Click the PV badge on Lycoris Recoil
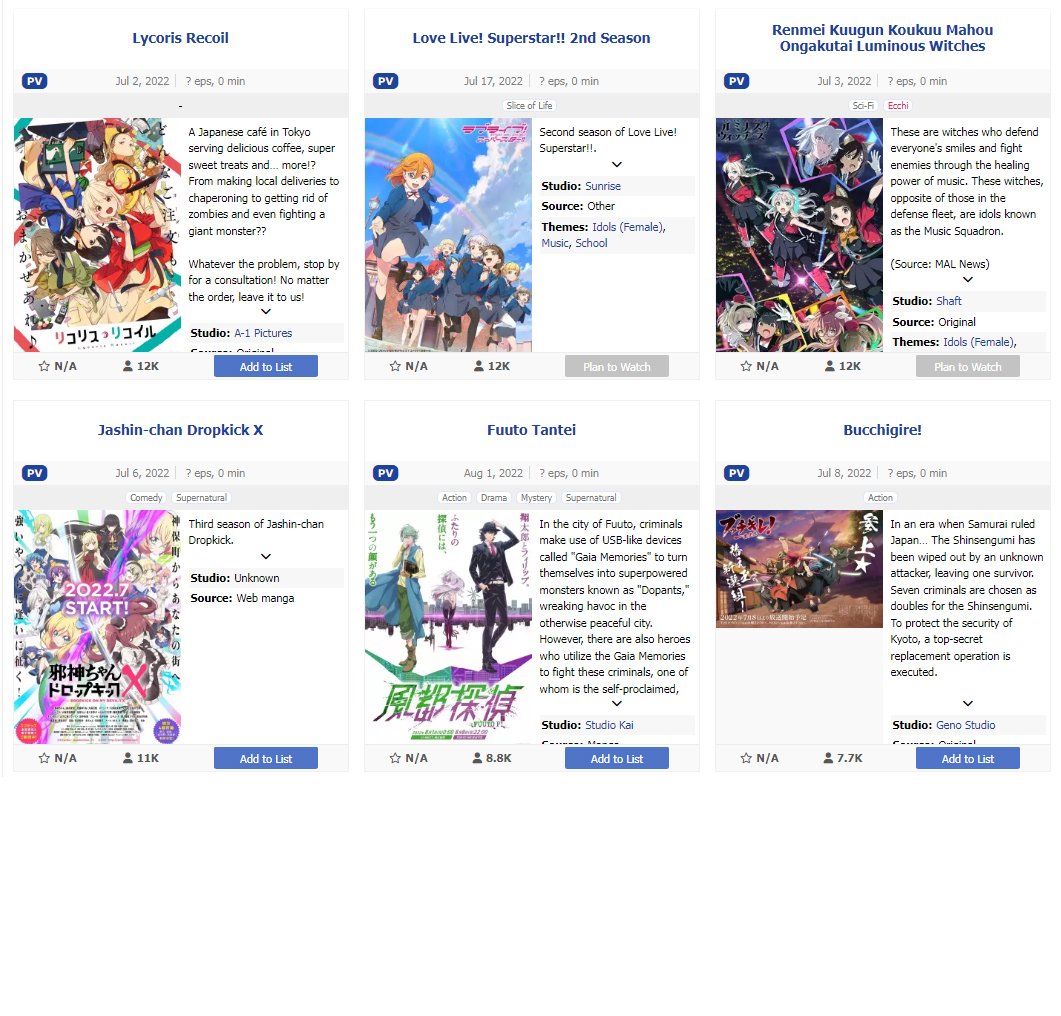The width and height of the screenshot is (1061, 1016). pos(35,81)
